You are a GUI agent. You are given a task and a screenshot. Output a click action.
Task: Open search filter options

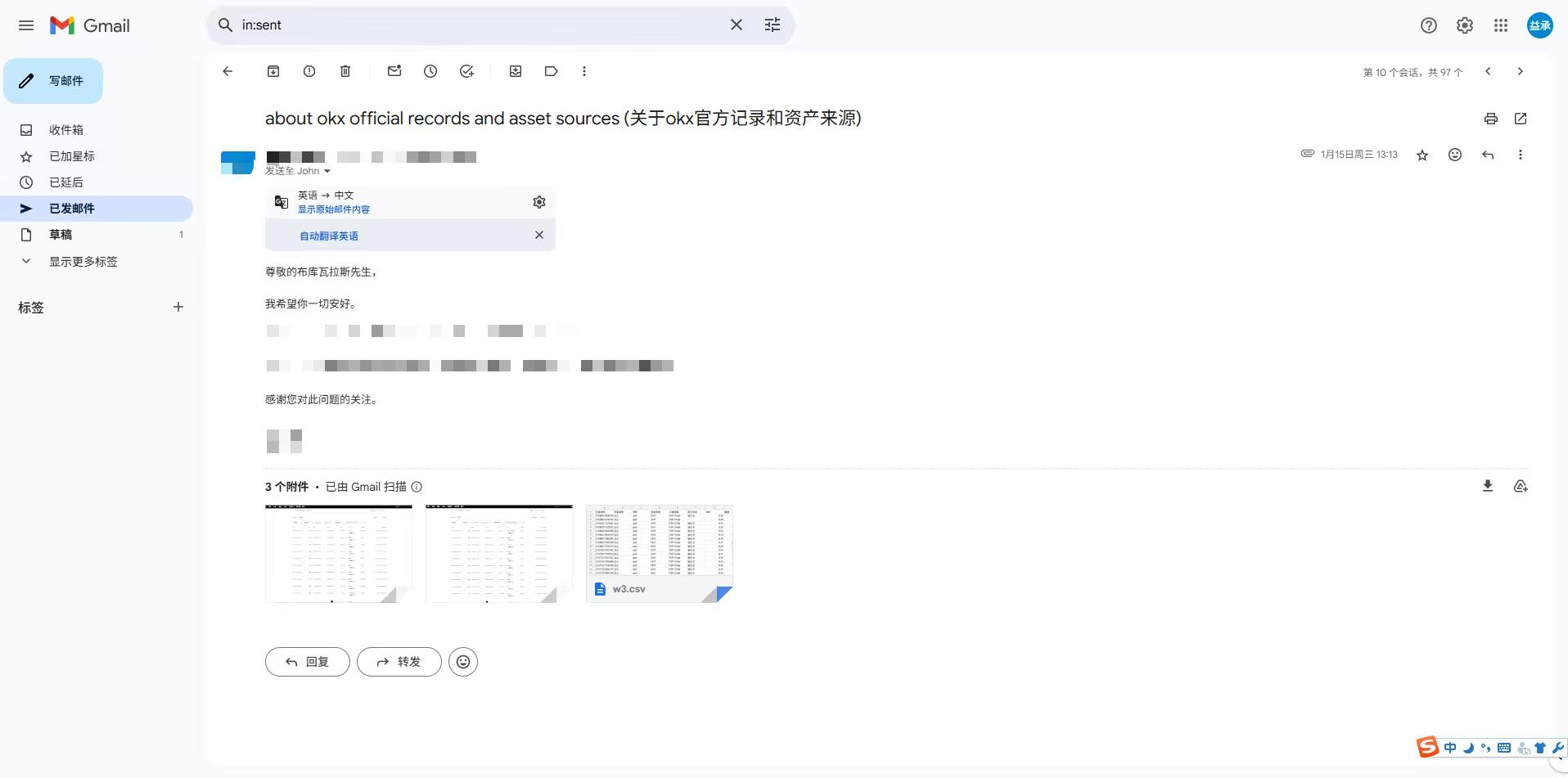click(x=772, y=25)
